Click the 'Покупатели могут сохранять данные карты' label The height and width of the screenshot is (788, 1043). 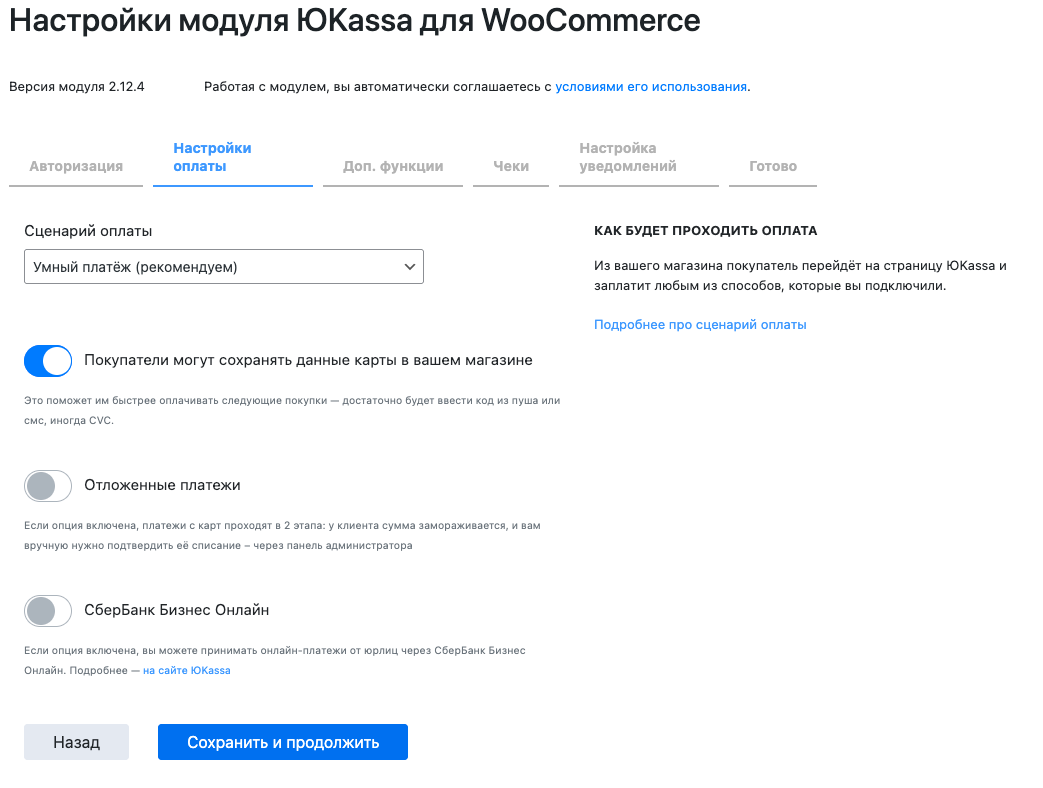(x=308, y=360)
